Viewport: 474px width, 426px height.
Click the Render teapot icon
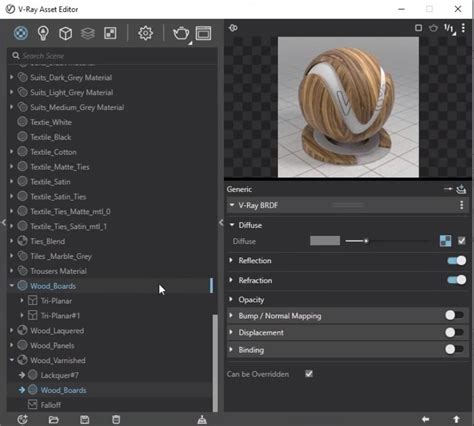[x=181, y=33]
